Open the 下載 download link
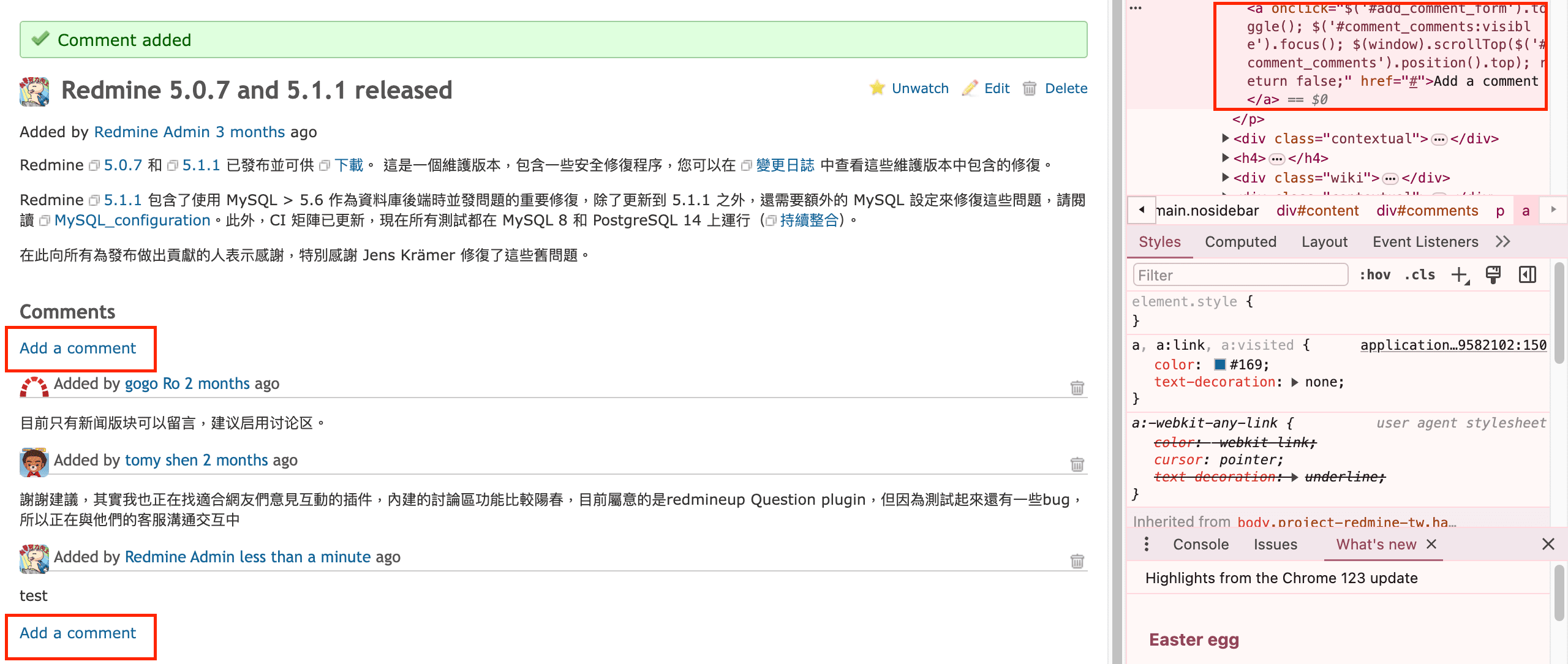 (x=349, y=165)
